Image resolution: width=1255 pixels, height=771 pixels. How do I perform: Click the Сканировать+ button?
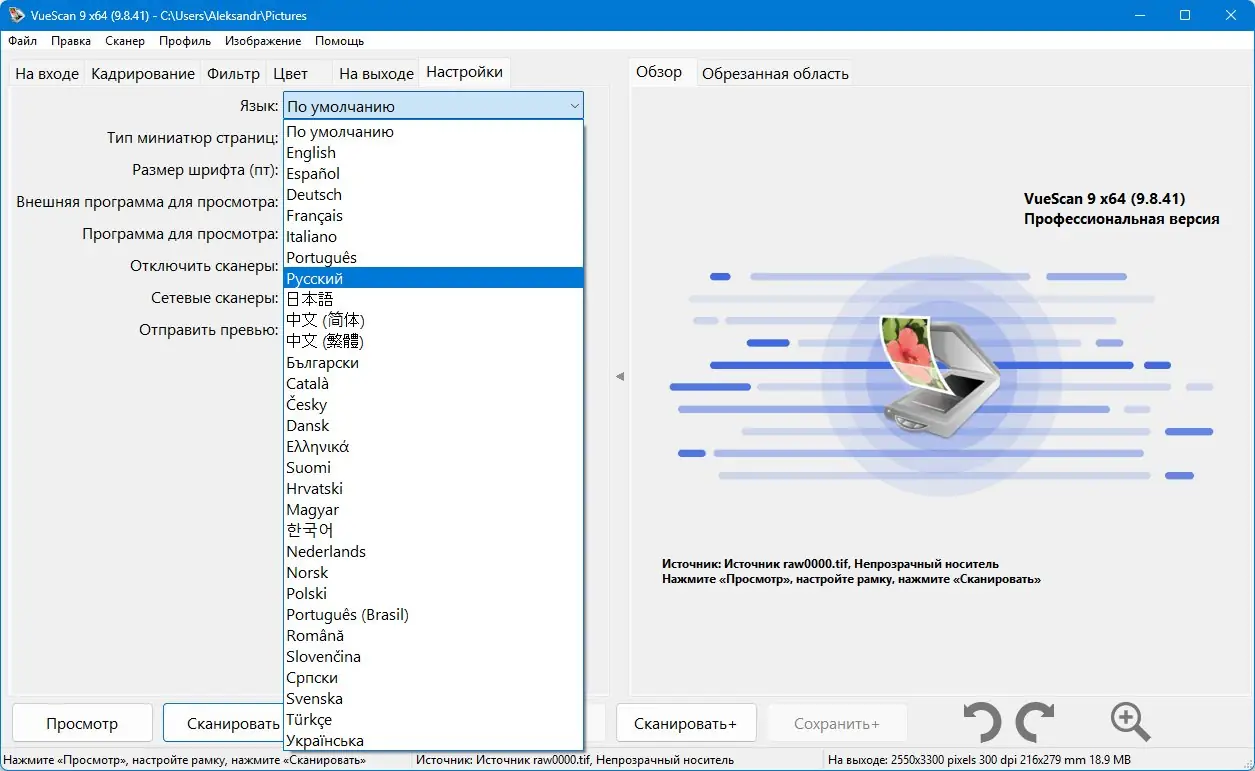coord(685,723)
